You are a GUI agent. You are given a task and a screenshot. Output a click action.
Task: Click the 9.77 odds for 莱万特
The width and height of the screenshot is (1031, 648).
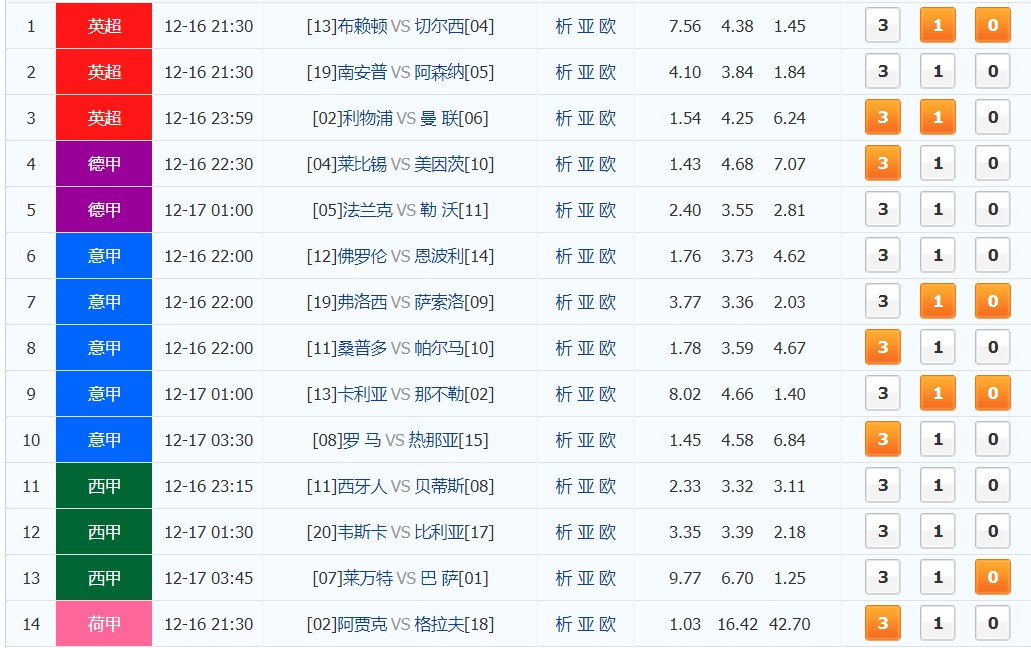[x=684, y=578]
